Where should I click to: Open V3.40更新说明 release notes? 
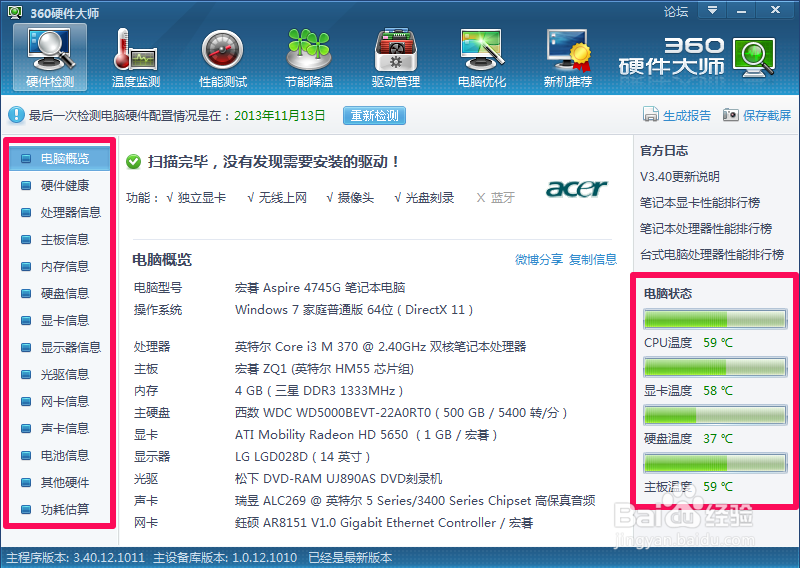pos(680,177)
